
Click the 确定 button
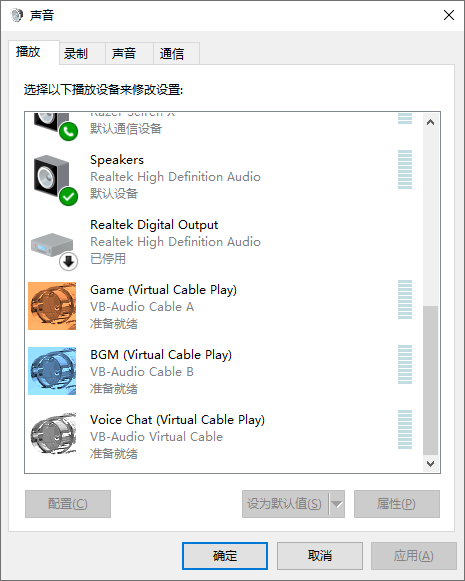pos(225,556)
